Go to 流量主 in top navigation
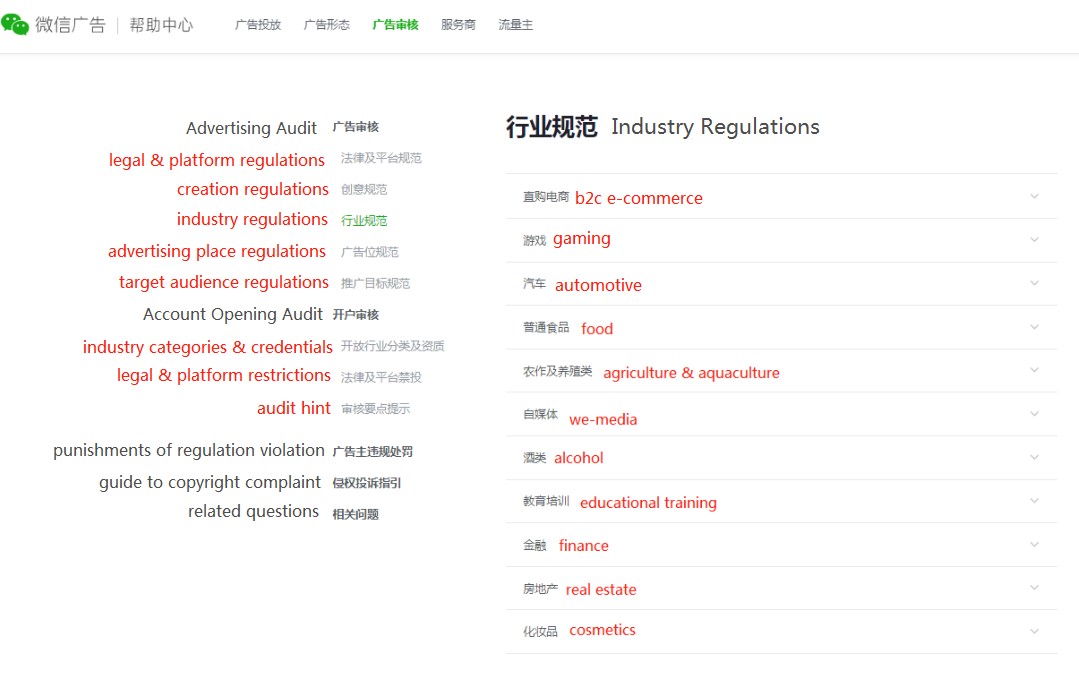The height and width of the screenshot is (677, 1079). (515, 25)
